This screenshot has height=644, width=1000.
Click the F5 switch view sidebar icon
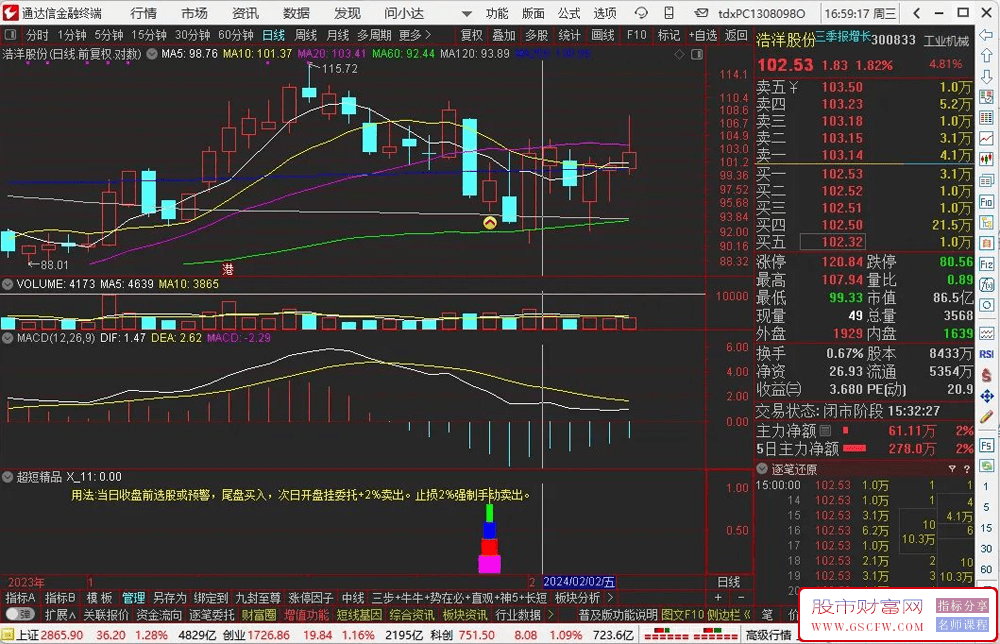click(x=987, y=446)
